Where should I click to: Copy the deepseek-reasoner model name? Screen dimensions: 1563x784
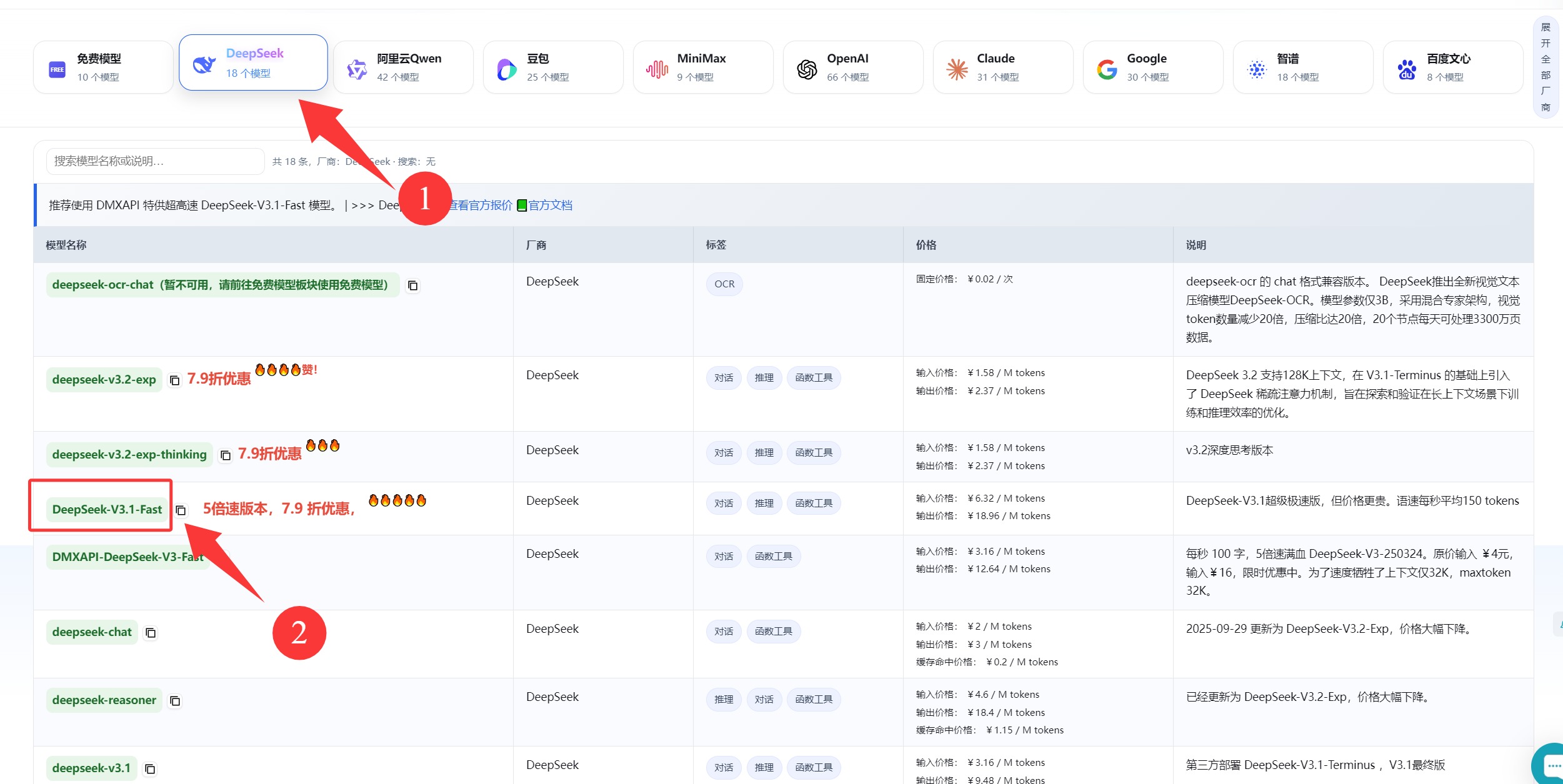tap(175, 701)
